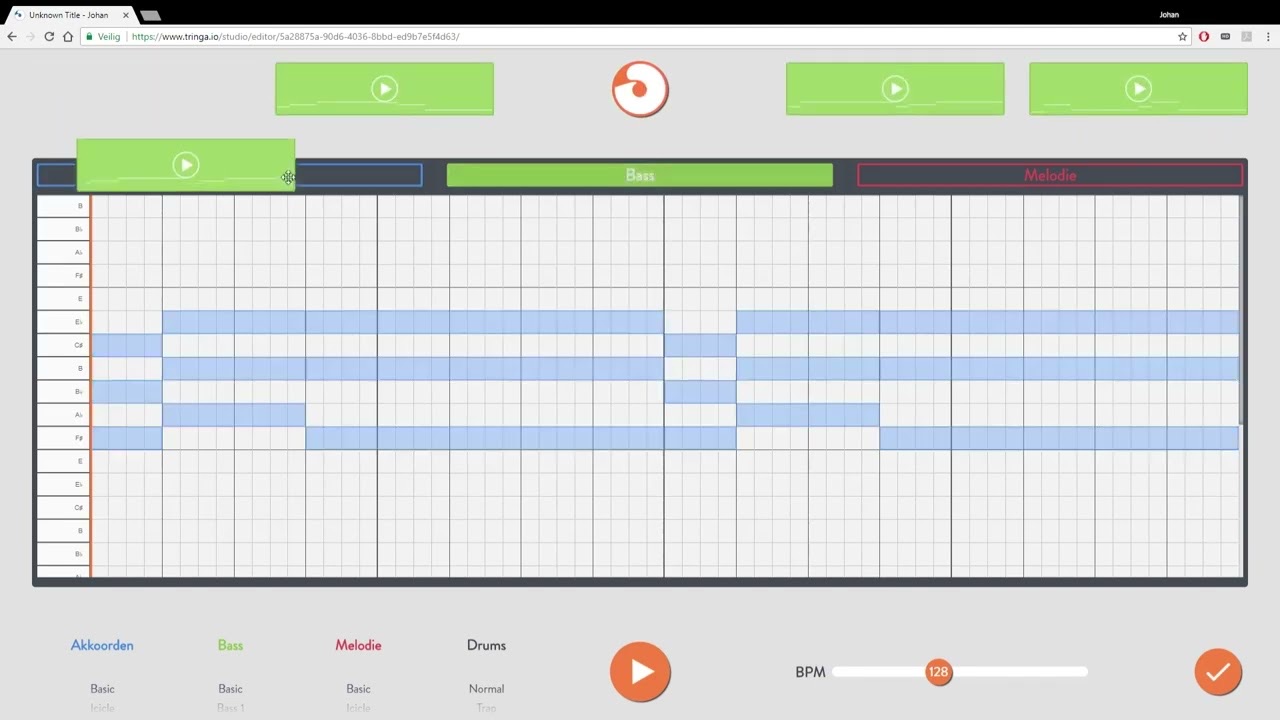This screenshot has height=720, width=1280.
Task: Go back in browser
Action: (12, 36)
